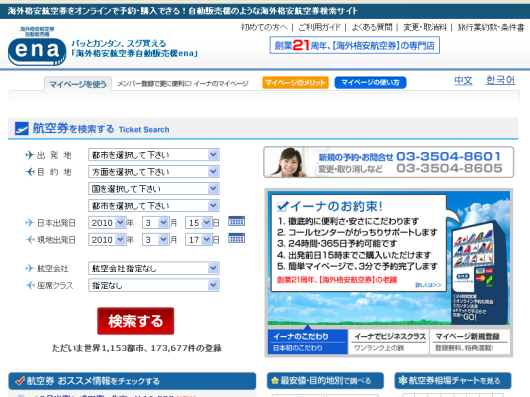Open the よくある質問 link

(x=372, y=27)
